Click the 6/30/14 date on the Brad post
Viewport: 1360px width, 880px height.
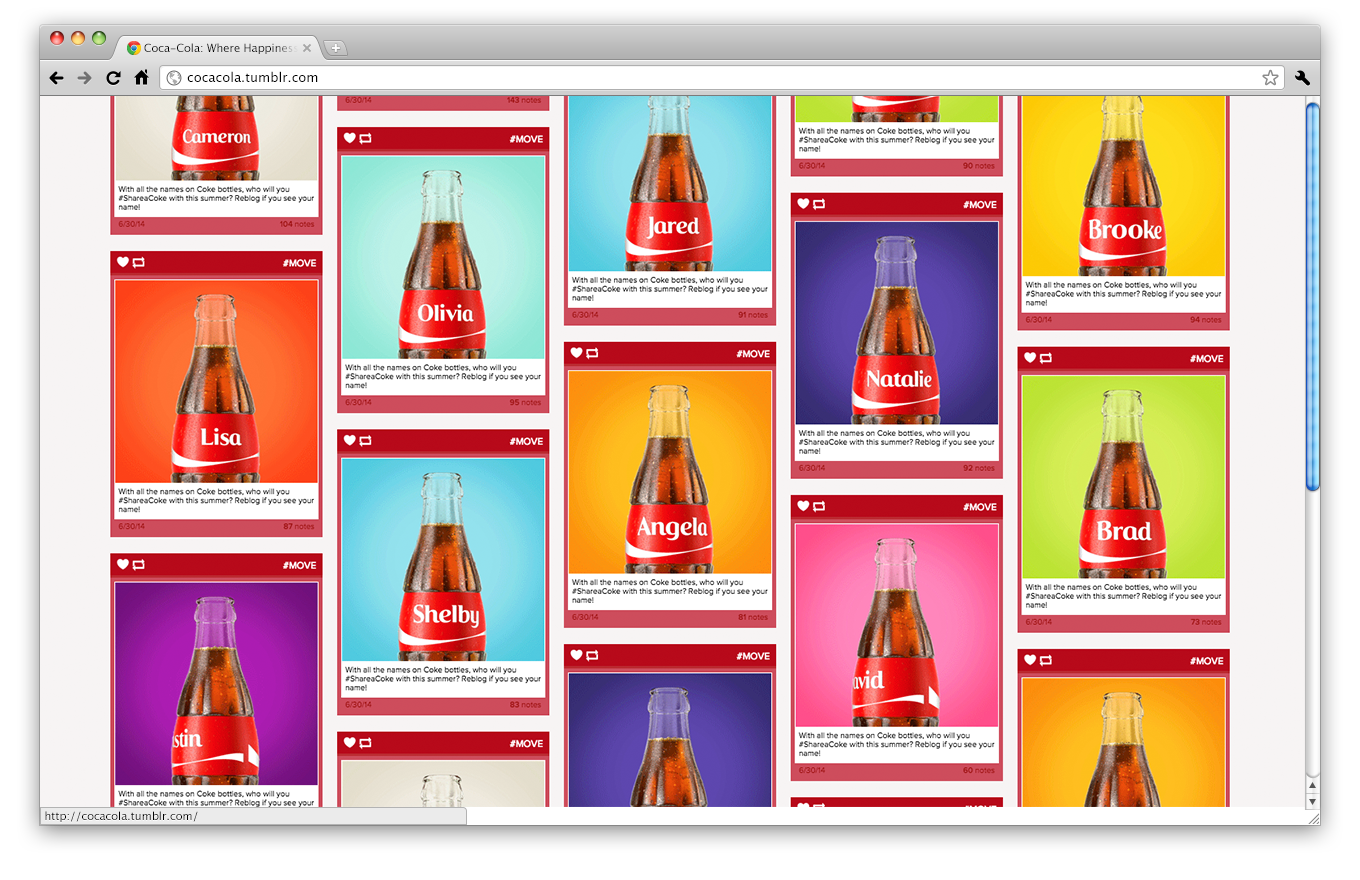(1038, 622)
